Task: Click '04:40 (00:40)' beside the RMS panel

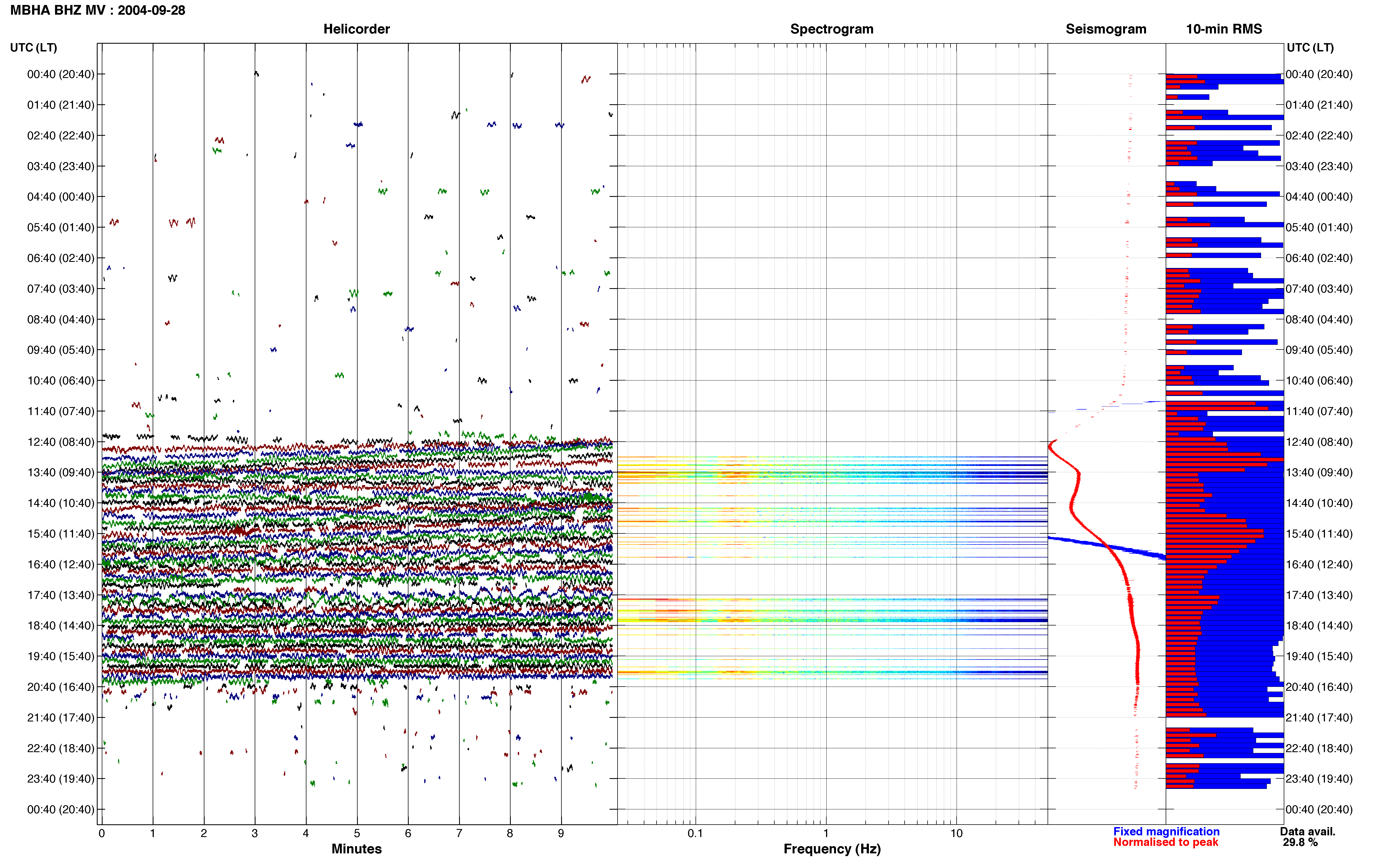Action: [x=1319, y=197]
